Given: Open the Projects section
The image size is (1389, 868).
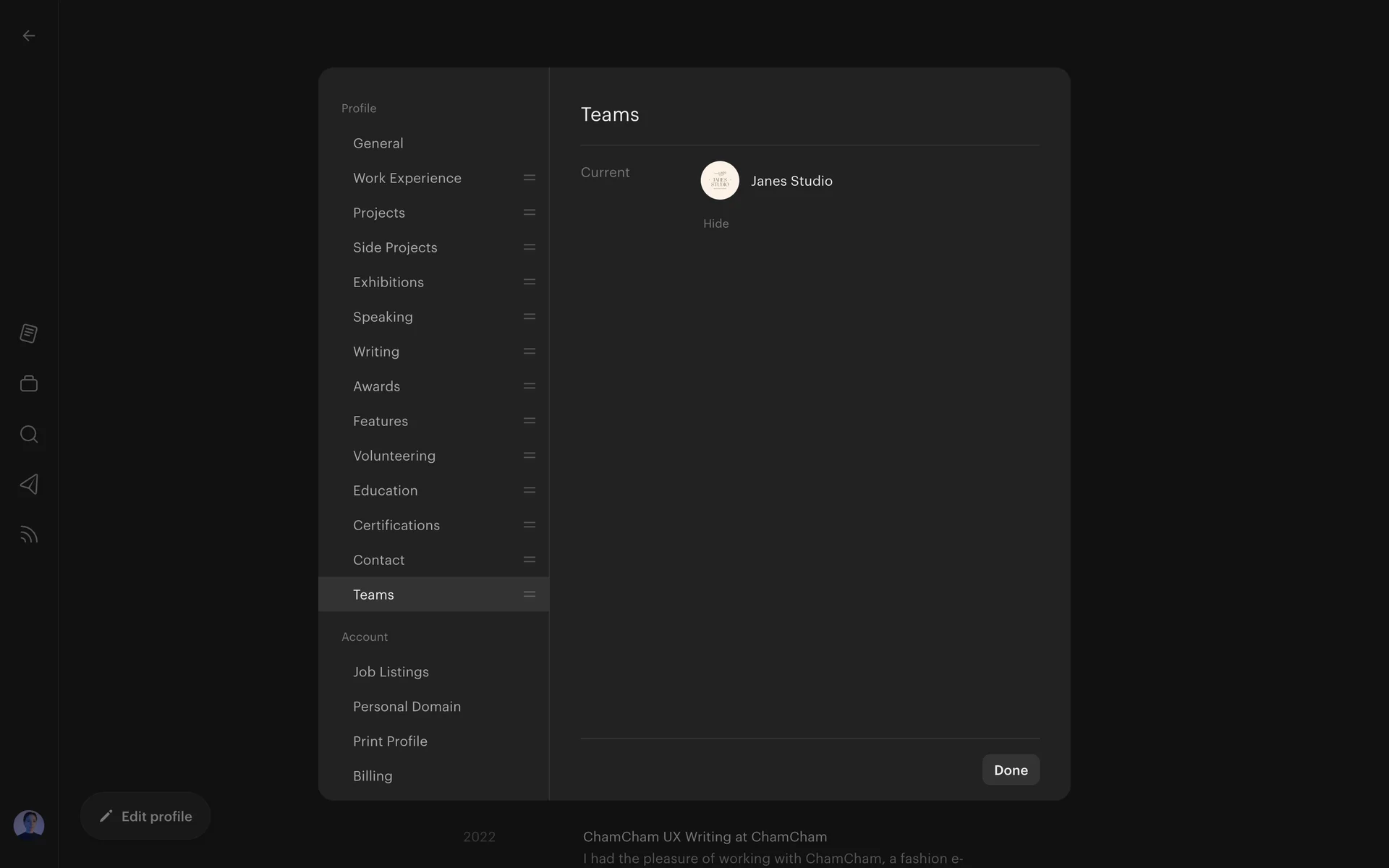Looking at the screenshot, I should 379,213.
